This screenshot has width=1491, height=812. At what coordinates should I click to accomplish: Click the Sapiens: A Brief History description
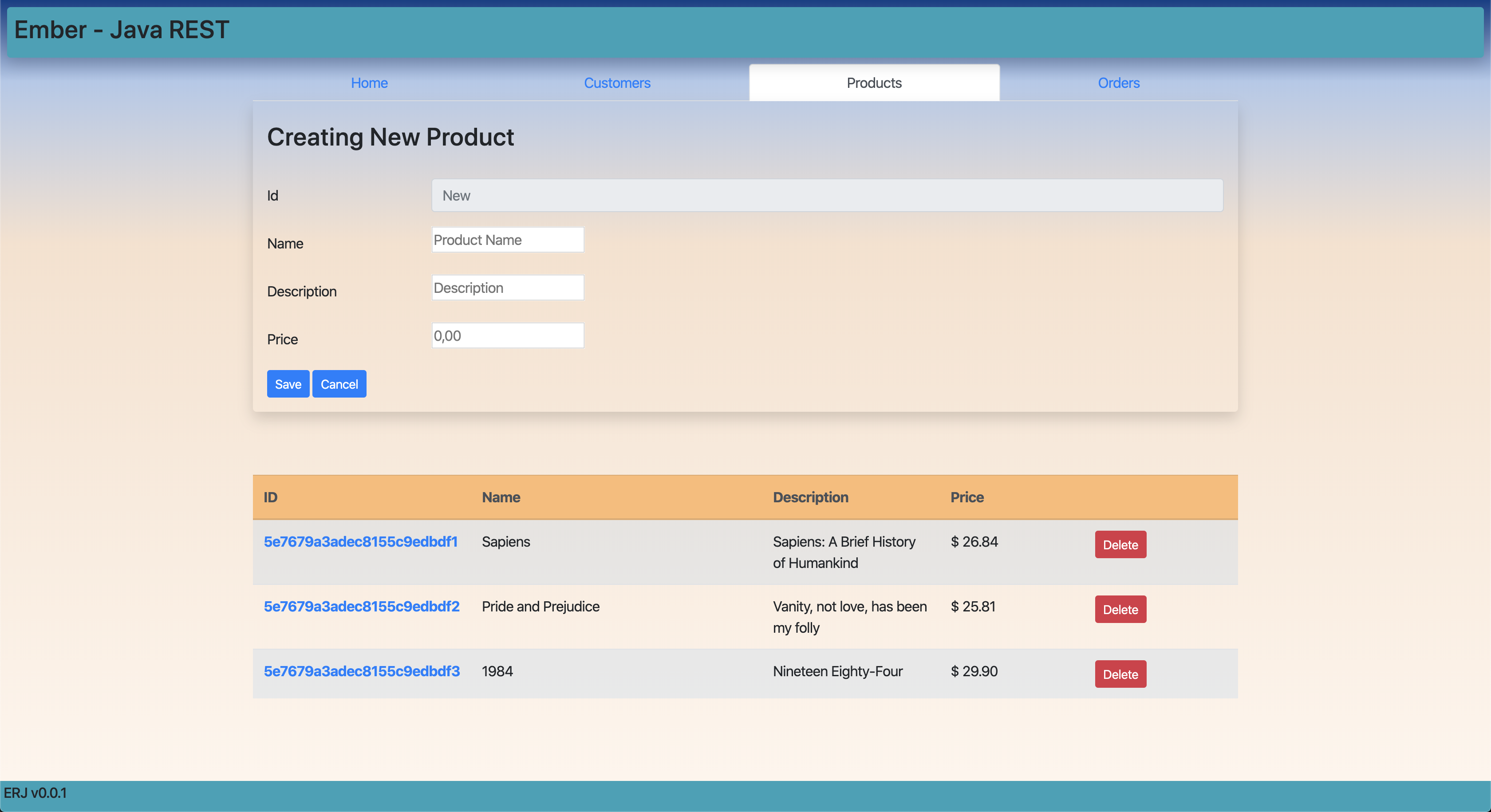(844, 552)
